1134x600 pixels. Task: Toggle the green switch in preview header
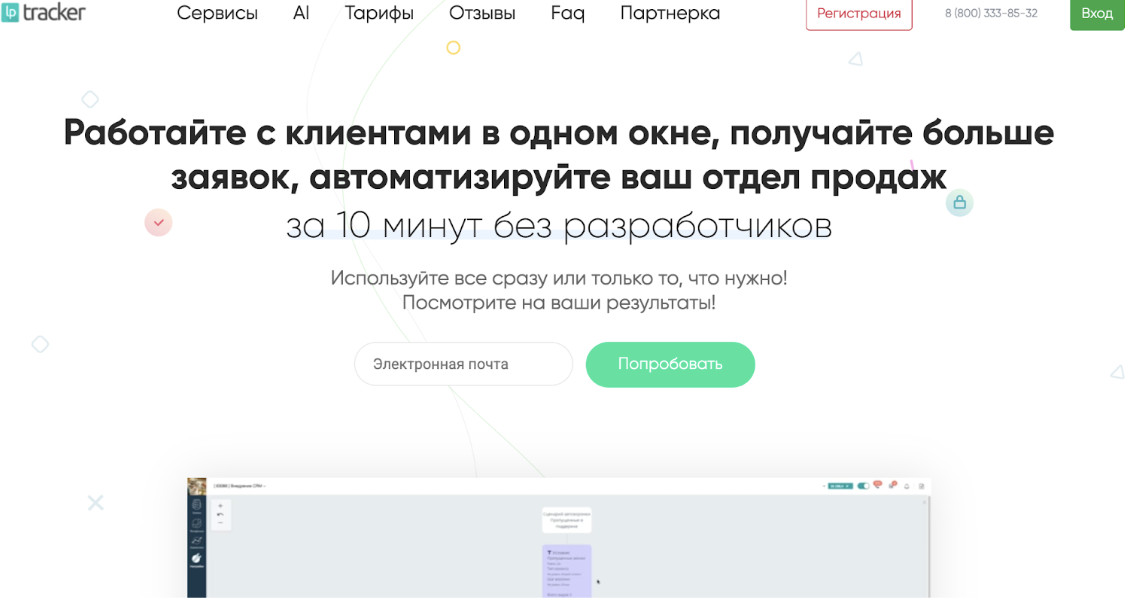(864, 486)
